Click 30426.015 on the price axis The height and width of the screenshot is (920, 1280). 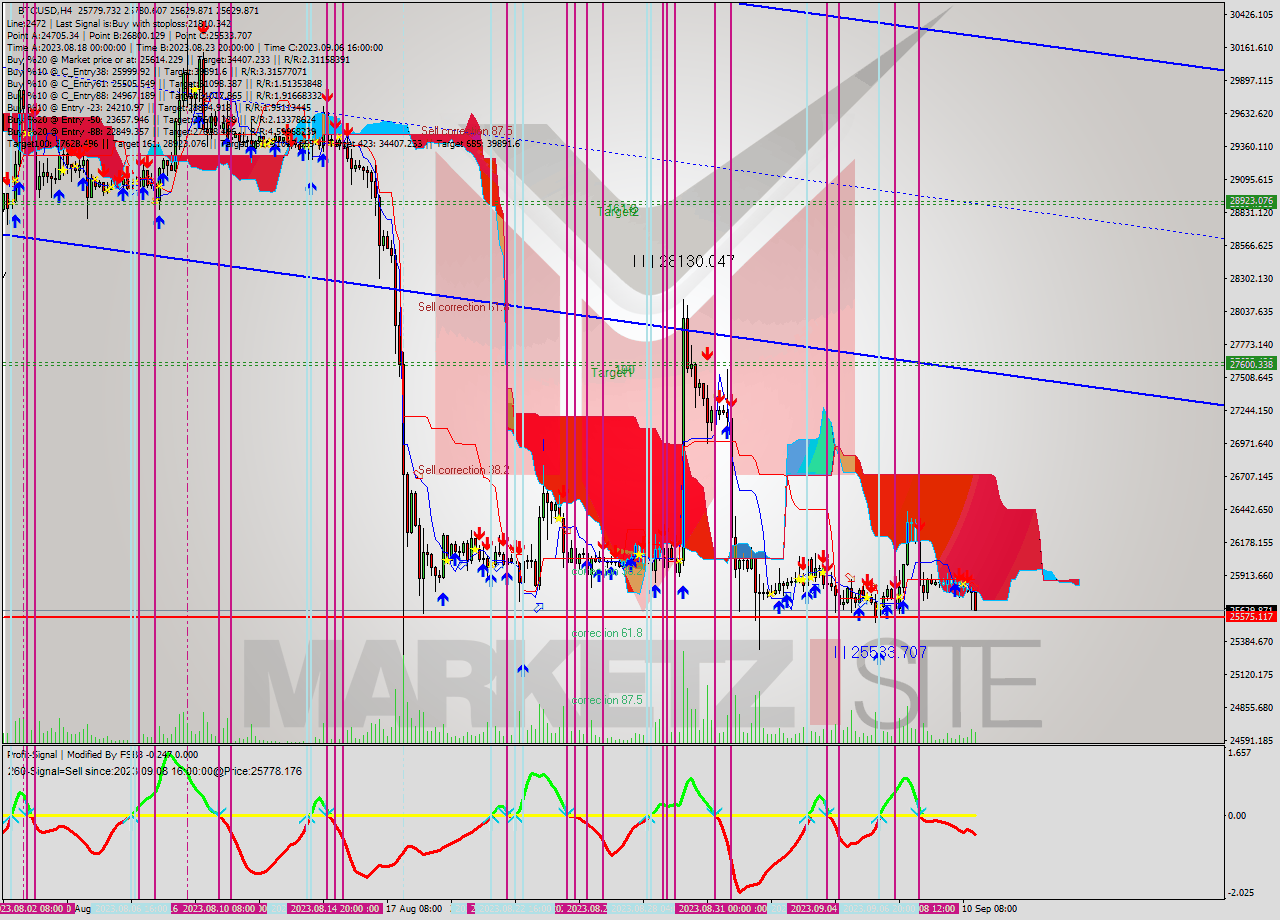(x=1251, y=14)
